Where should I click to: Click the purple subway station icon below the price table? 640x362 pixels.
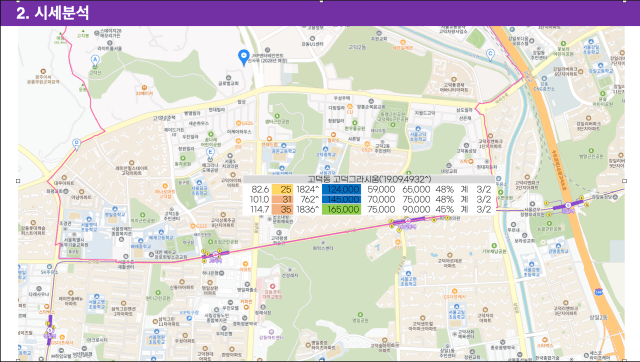point(407,221)
